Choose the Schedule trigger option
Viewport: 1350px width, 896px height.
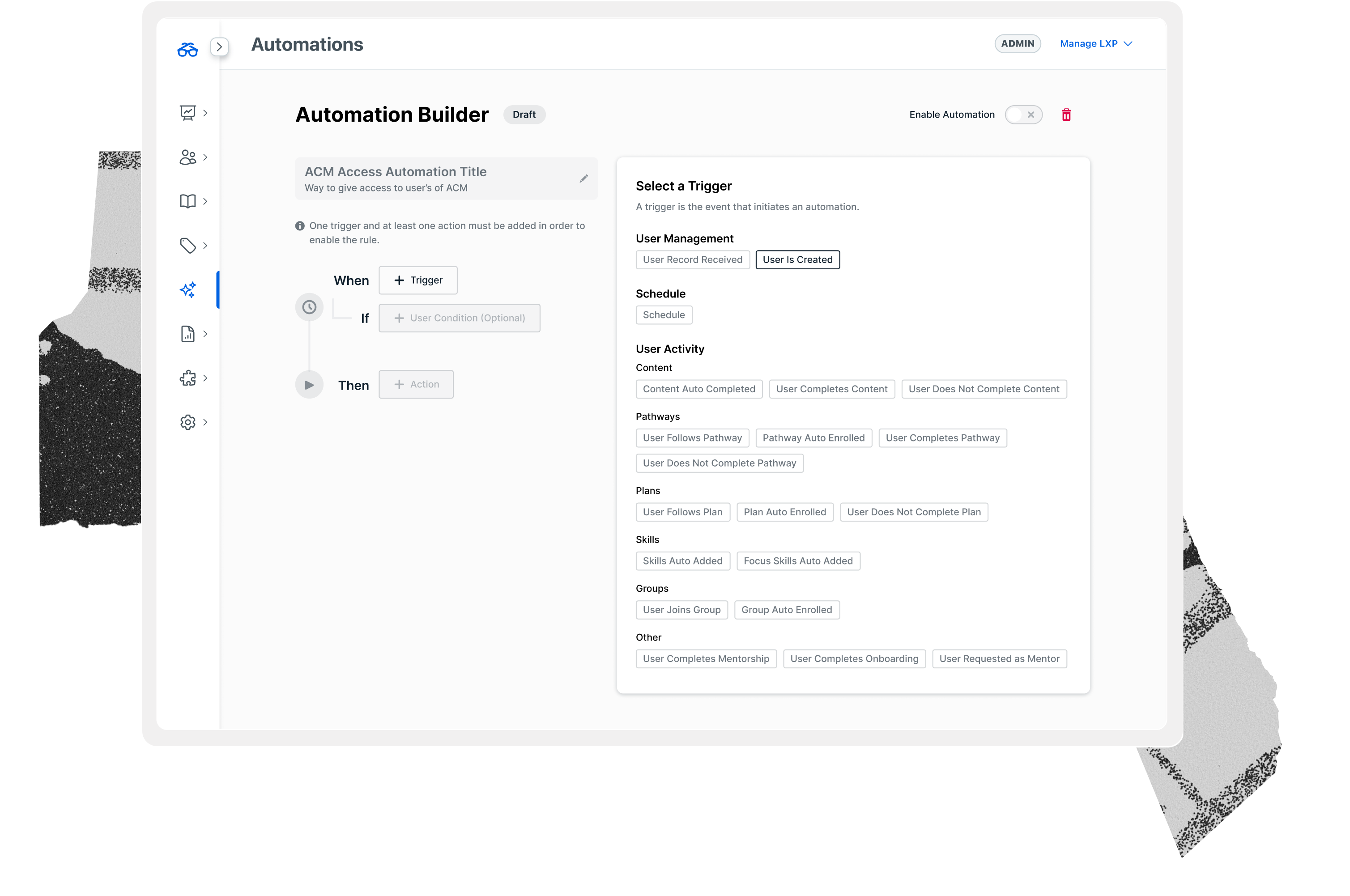[x=664, y=315]
